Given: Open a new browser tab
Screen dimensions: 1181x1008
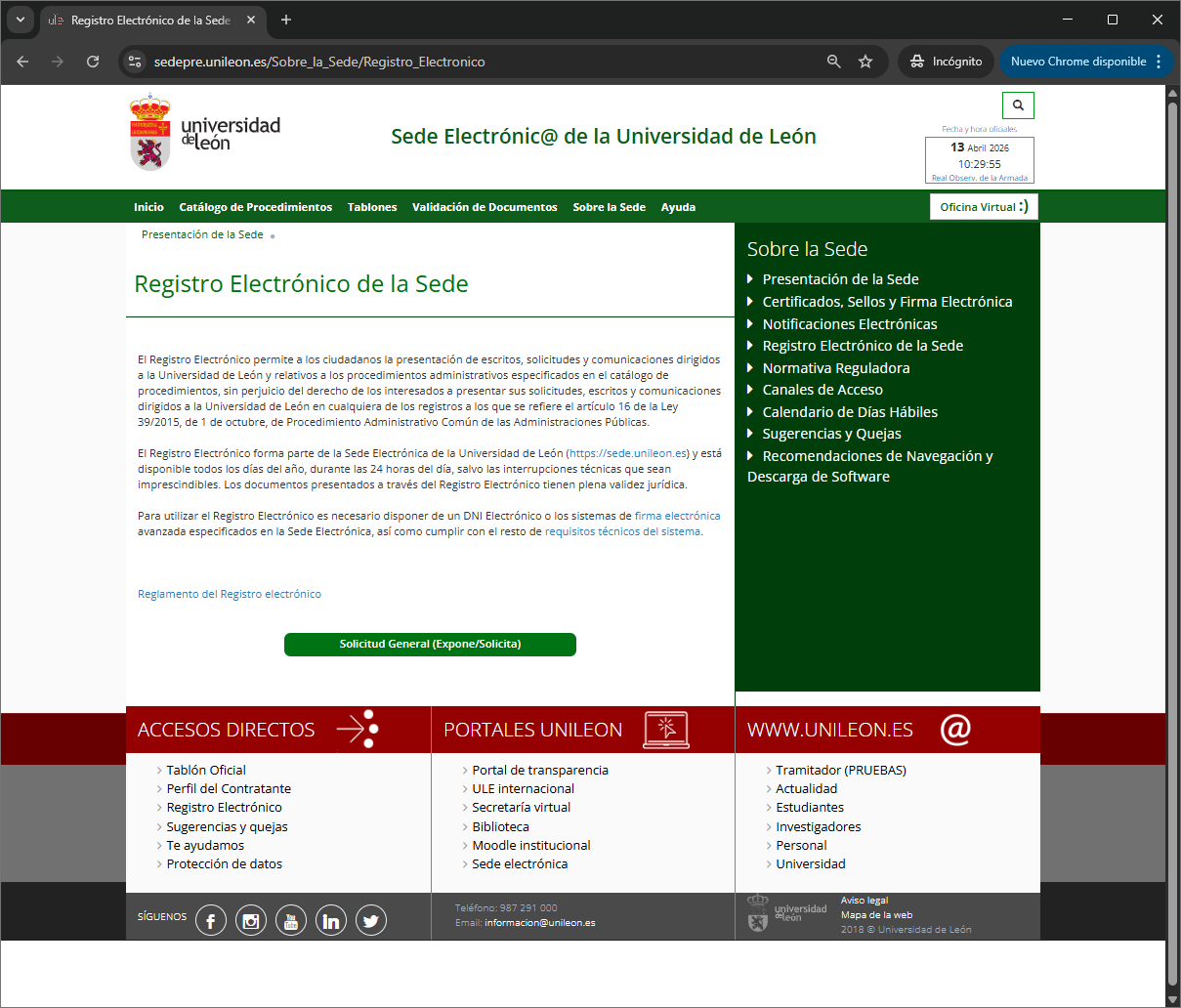Looking at the screenshot, I should [286, 20].
